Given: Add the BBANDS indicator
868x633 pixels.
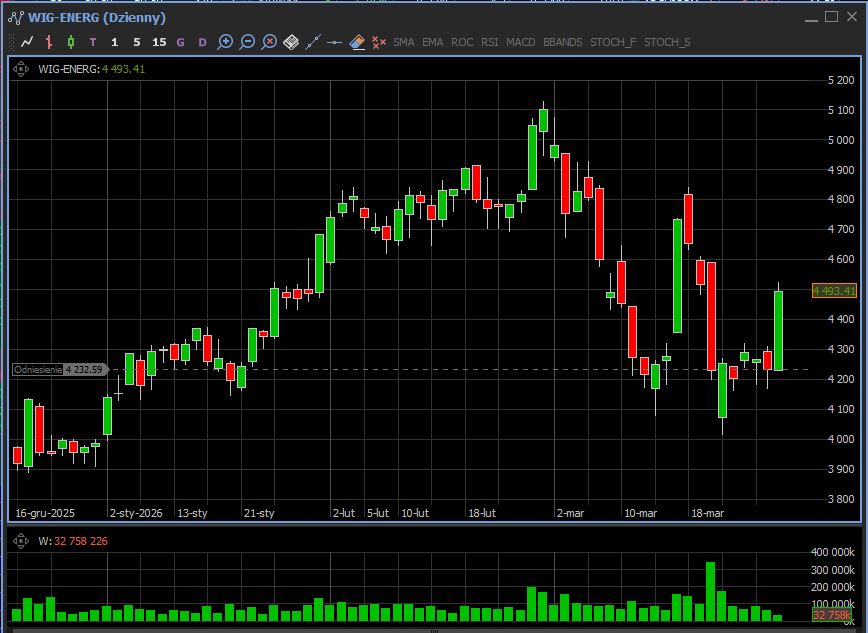Looking at the screenshot, I should [563, 42].
